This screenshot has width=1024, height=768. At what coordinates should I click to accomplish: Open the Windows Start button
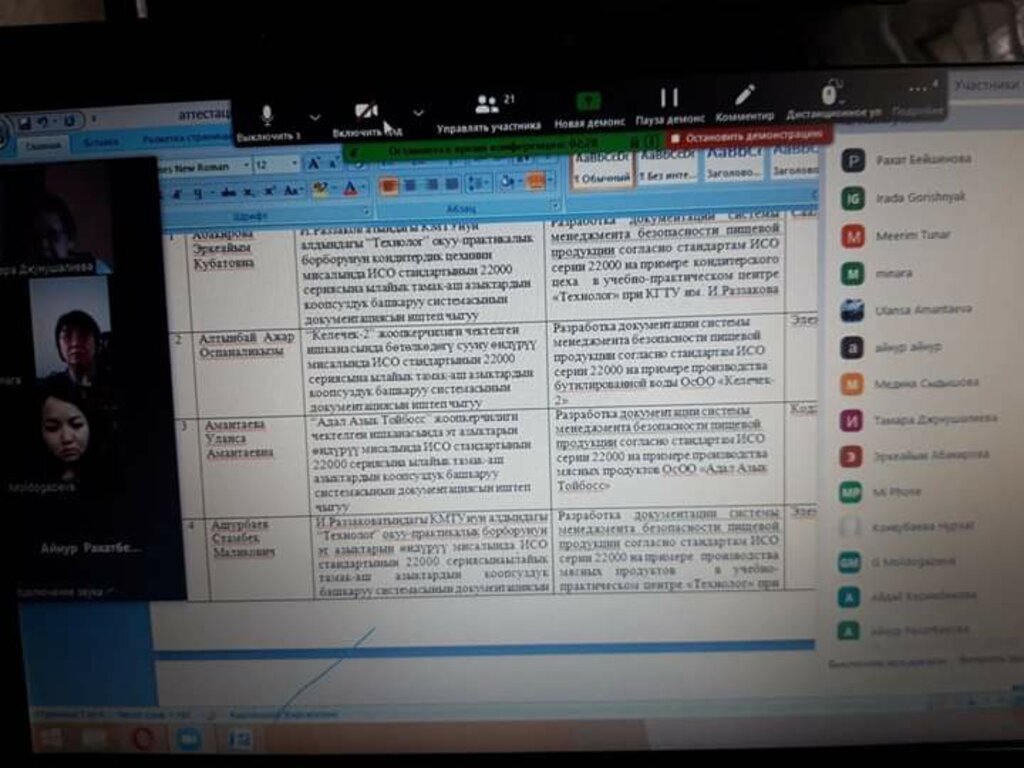[52, 739]
